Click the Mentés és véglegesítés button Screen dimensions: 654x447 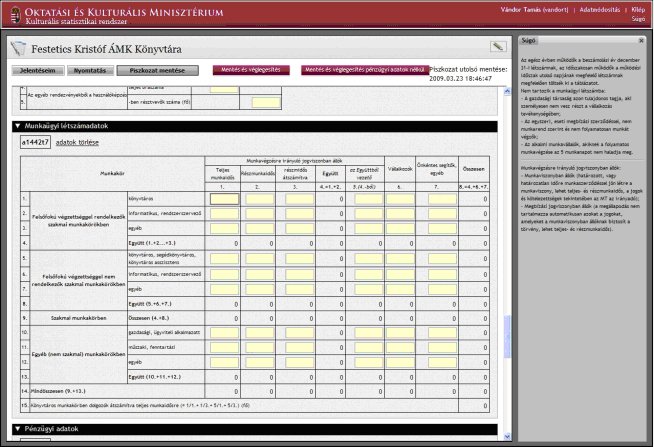[251, 70]
